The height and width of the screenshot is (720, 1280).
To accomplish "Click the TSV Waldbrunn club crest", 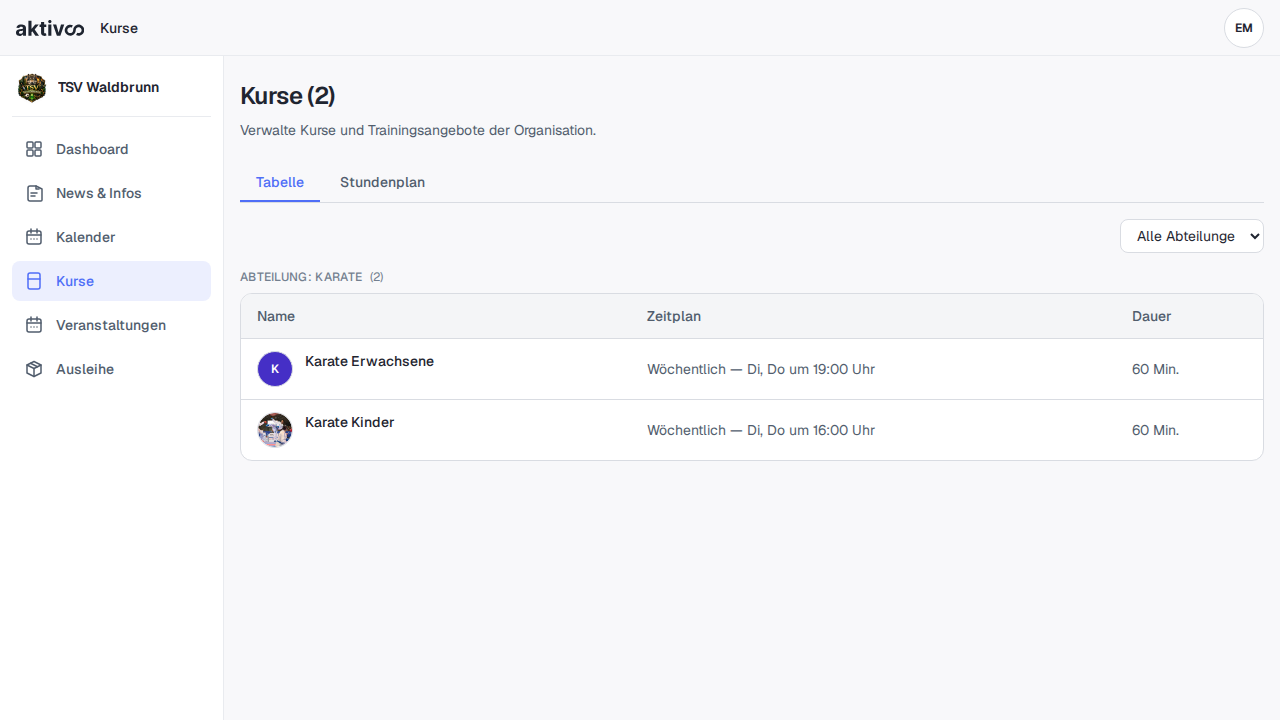I will pyautogui.click(x=32, y=88).
